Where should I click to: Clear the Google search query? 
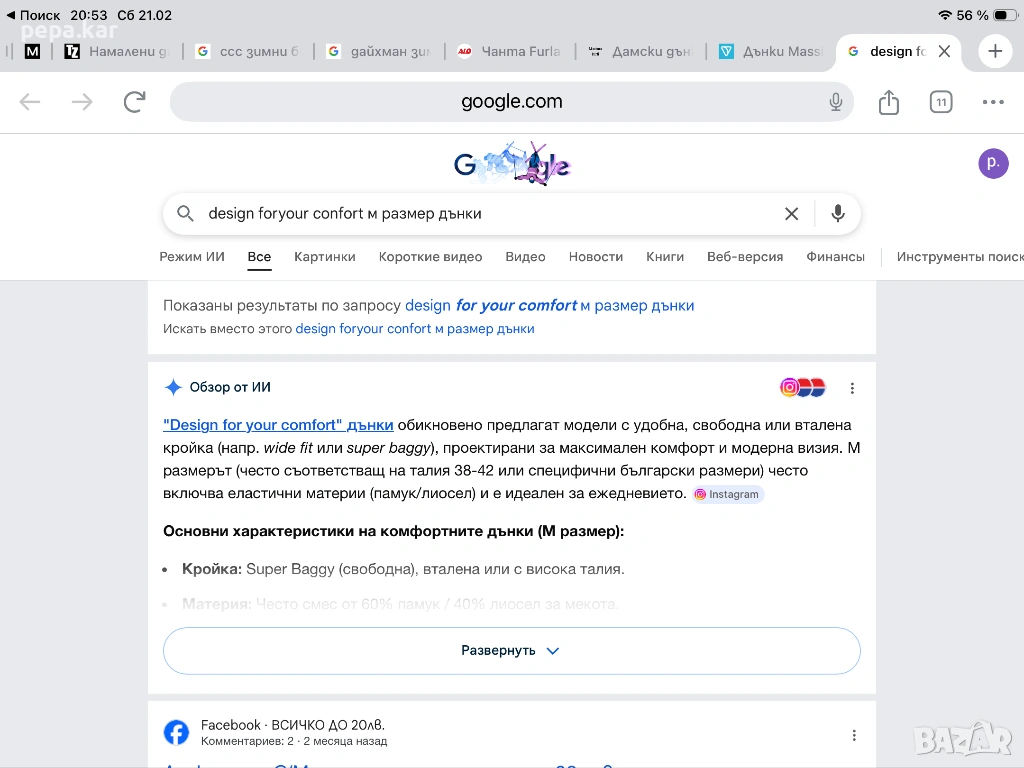(791, 213)
